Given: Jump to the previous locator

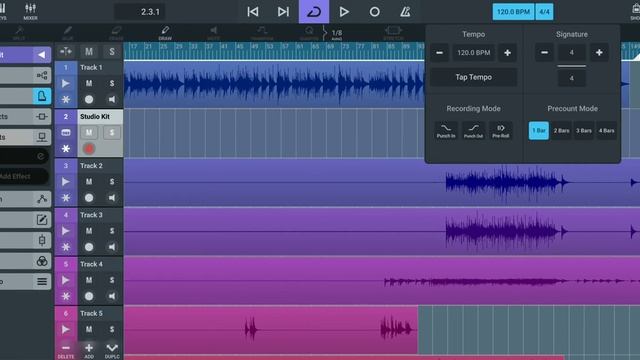Looking at the screenshot, I should point(253,12).
